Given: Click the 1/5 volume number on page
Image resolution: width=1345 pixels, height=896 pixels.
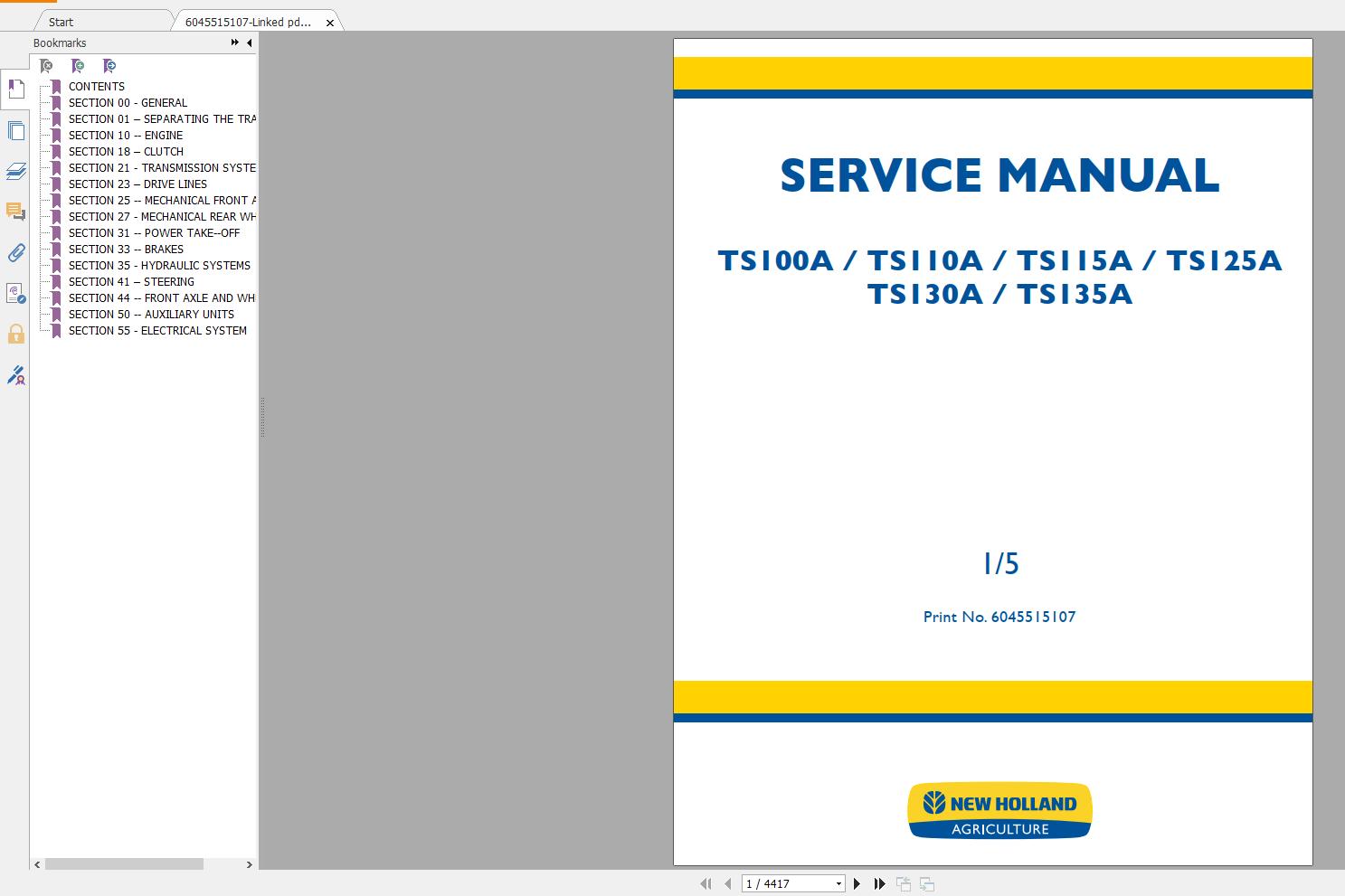Looking at the screenshot, I should (1000, 564).
